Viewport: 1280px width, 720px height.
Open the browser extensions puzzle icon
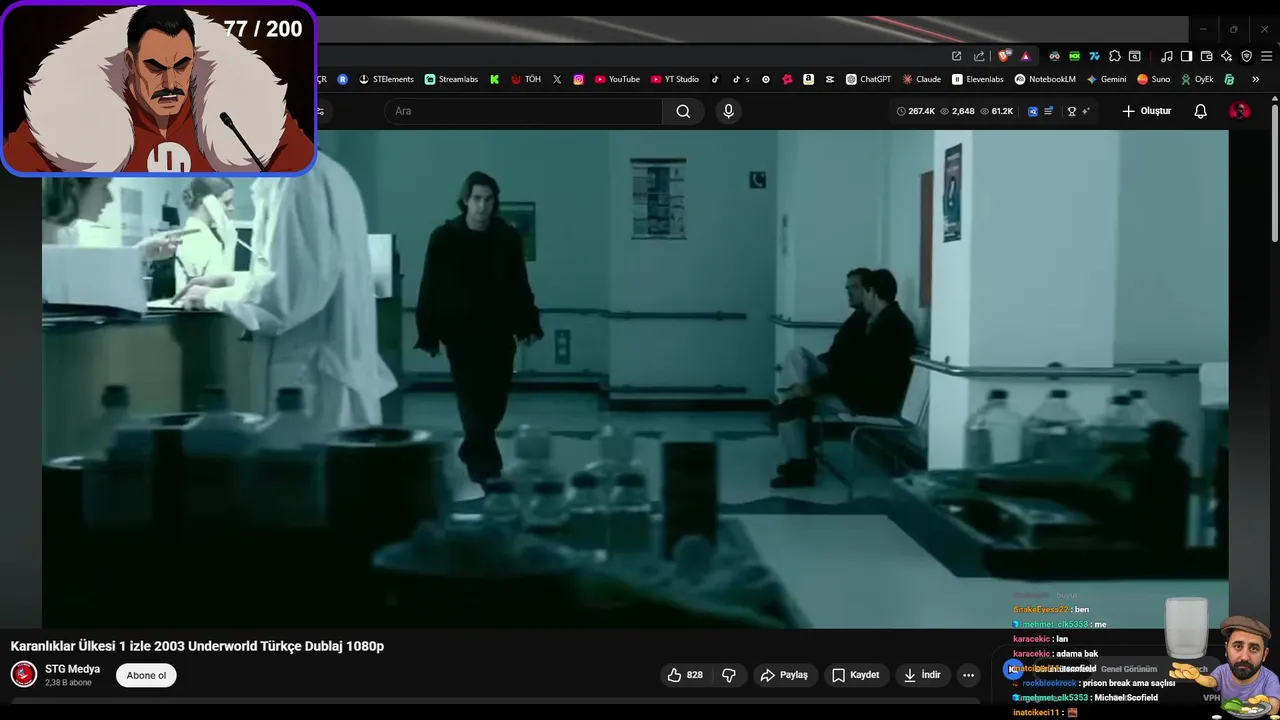coord(1115,56)
